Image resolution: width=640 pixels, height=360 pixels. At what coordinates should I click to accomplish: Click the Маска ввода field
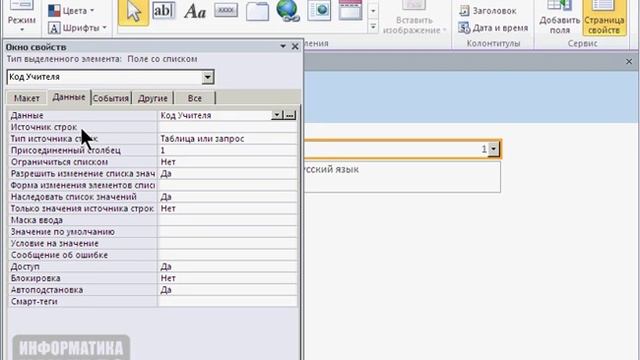[x=227, y=220]
